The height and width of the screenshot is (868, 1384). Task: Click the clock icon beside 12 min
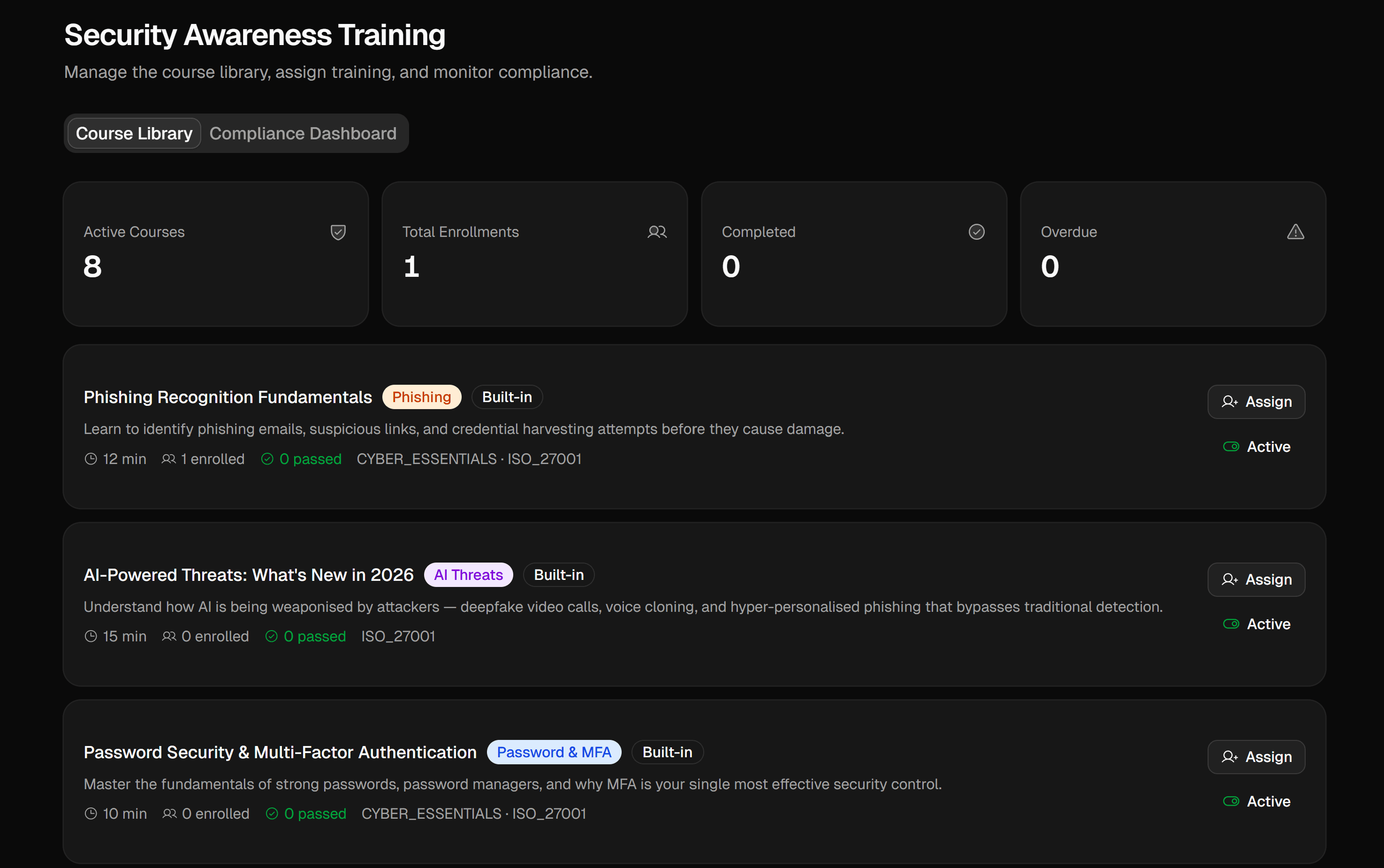tap(91, 459)
